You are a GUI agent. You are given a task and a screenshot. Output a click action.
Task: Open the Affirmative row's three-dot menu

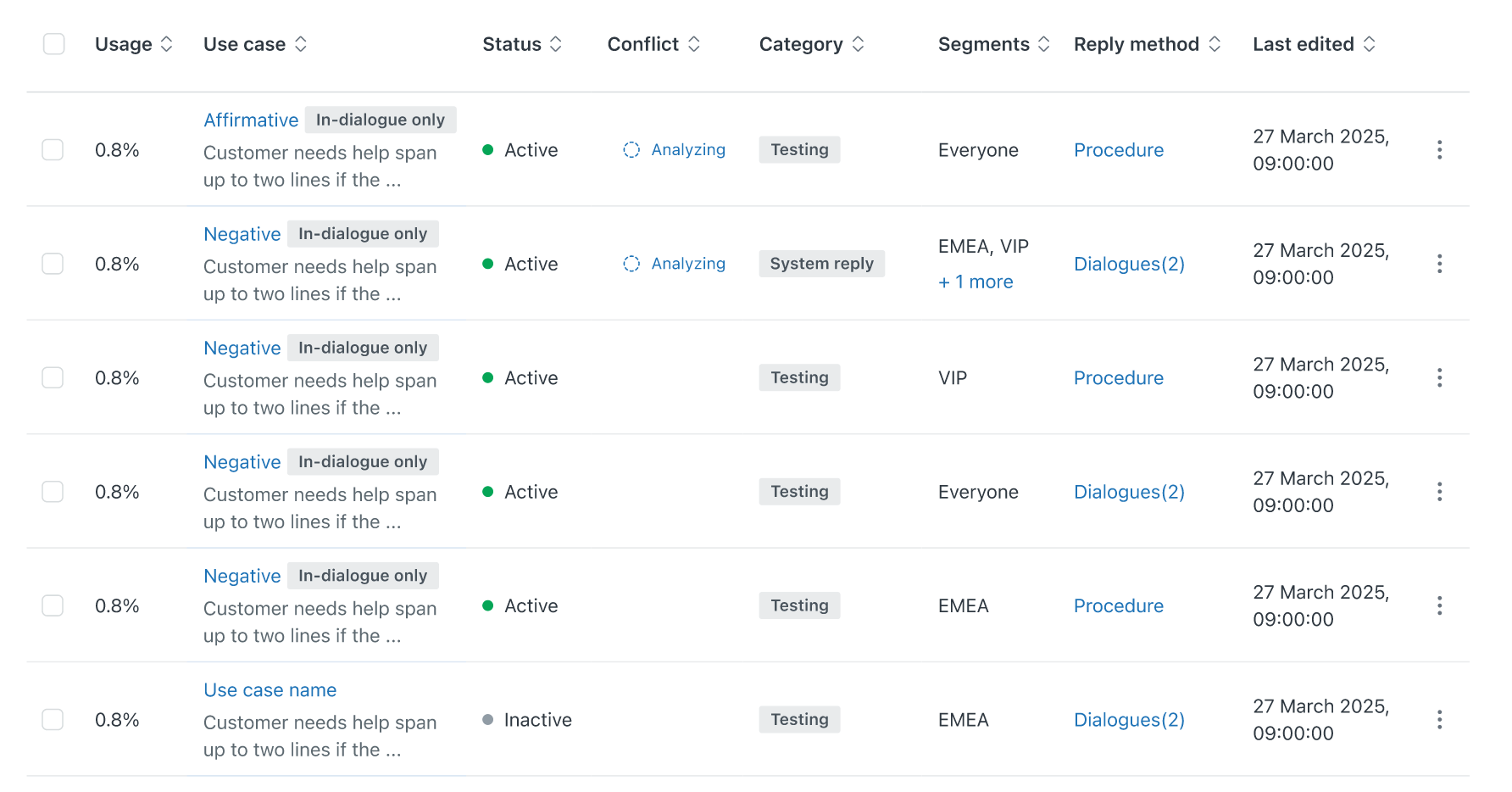pos(1439,150)
